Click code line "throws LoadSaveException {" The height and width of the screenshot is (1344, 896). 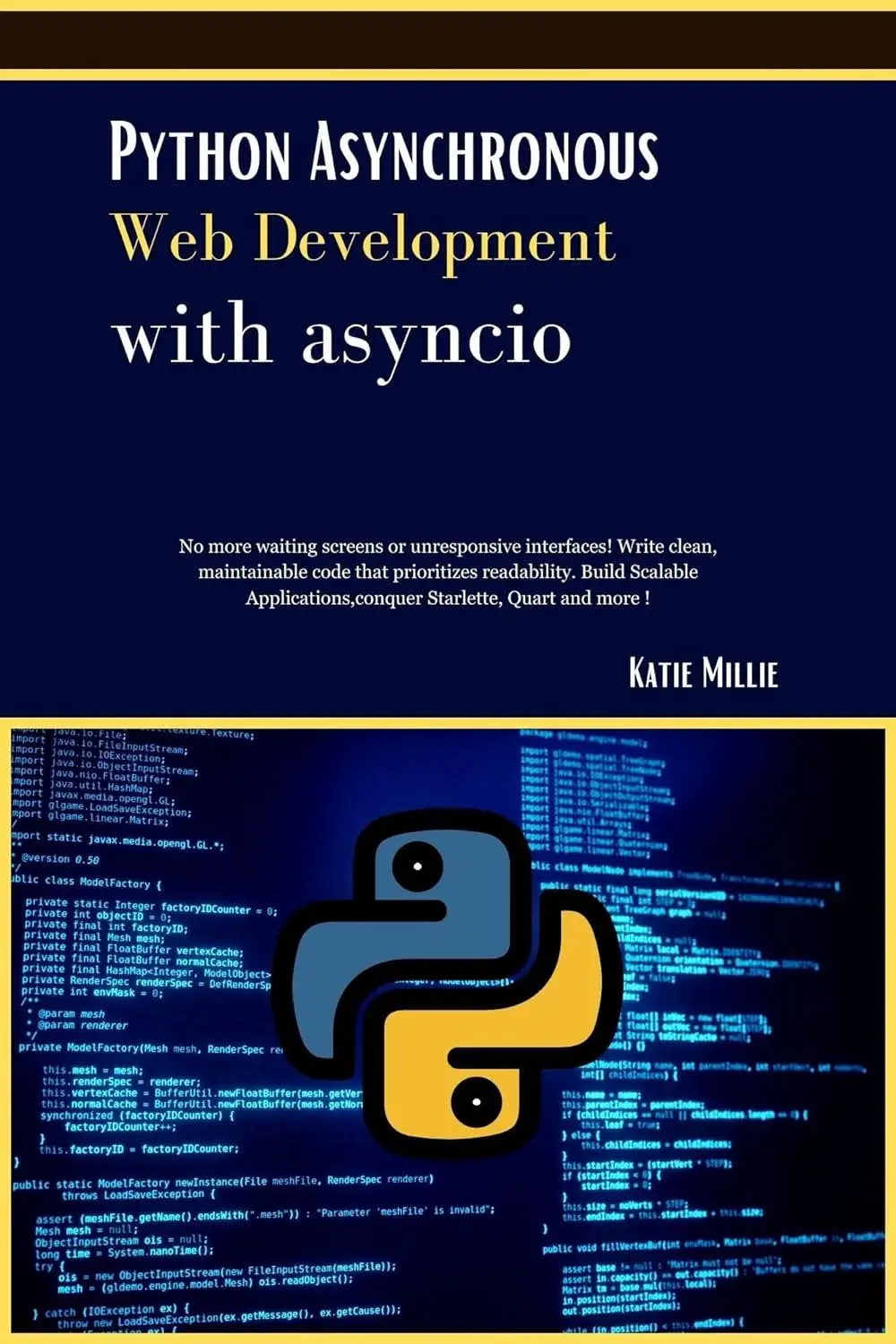click(138, 1194)
